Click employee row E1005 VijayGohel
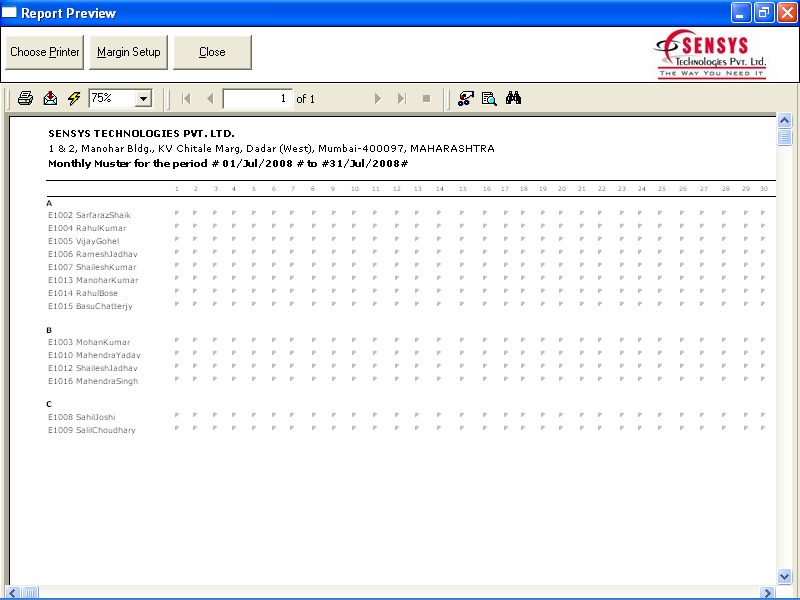800x600 pixels. (x=84, y=241)
